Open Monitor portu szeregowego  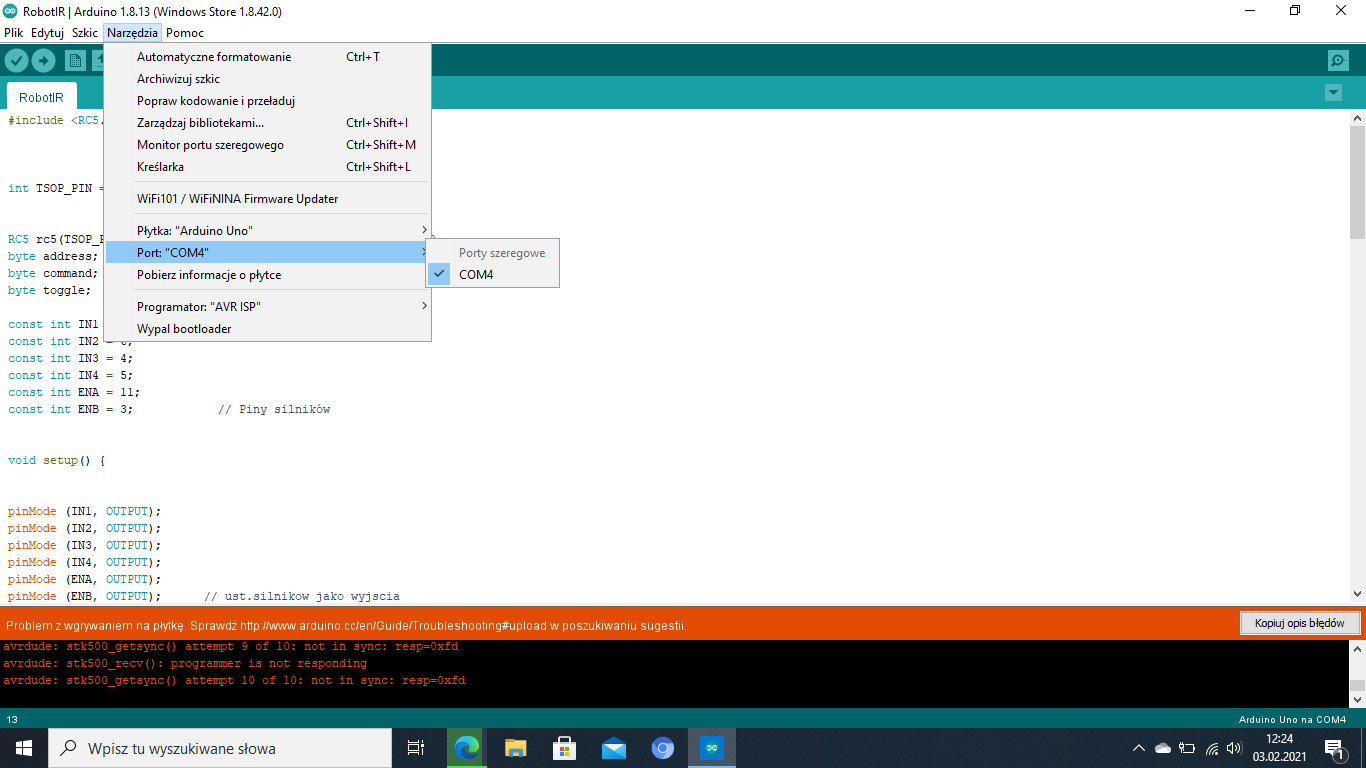(267, 145)
